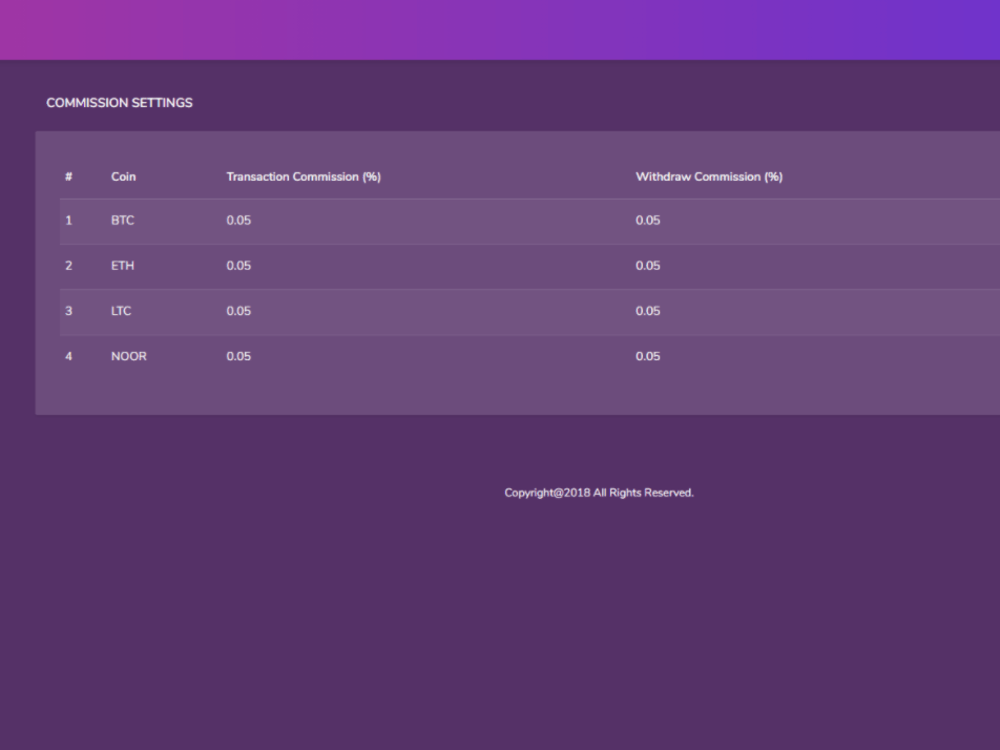Click the row number 2 cell
This screenshot has height=750, width=1000.
click(69, 265)
